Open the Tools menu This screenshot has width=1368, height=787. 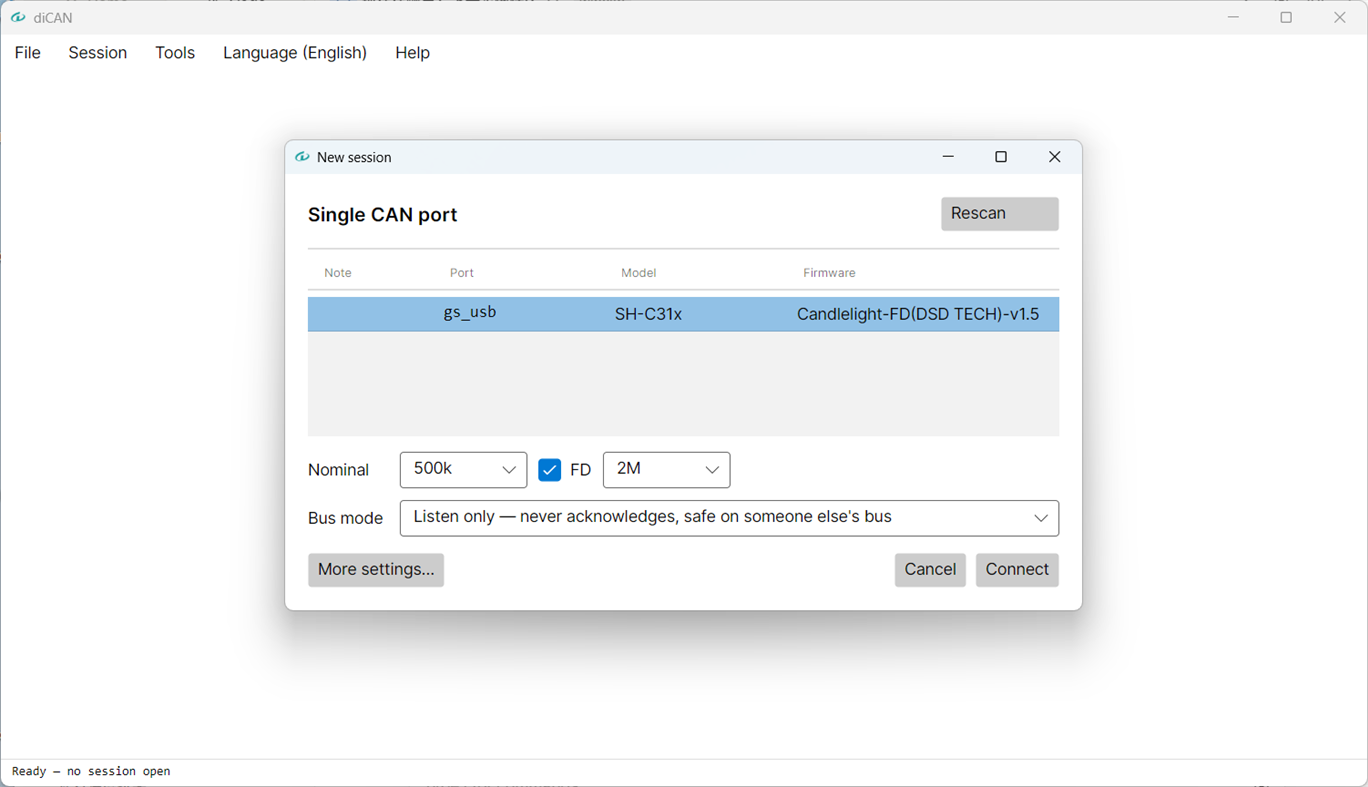pos(175,53)
